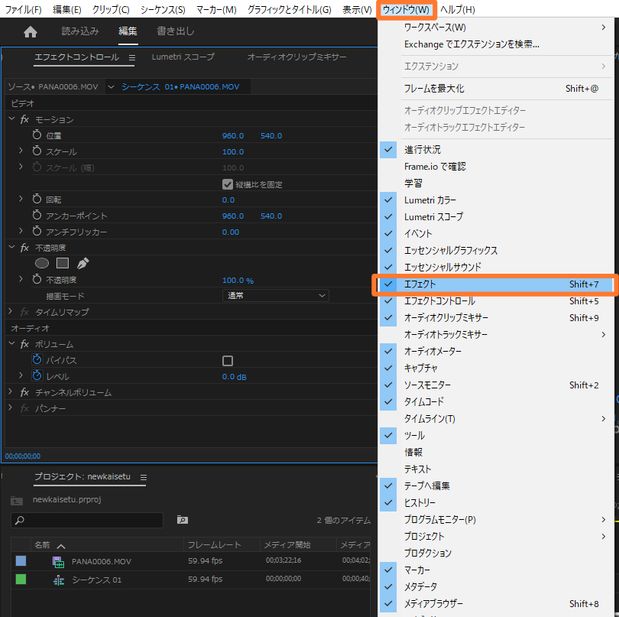Open the エフェクトコントロール panel menu icon
The height and width of the screenshot is (617, 619).
[x=132, y=58]
